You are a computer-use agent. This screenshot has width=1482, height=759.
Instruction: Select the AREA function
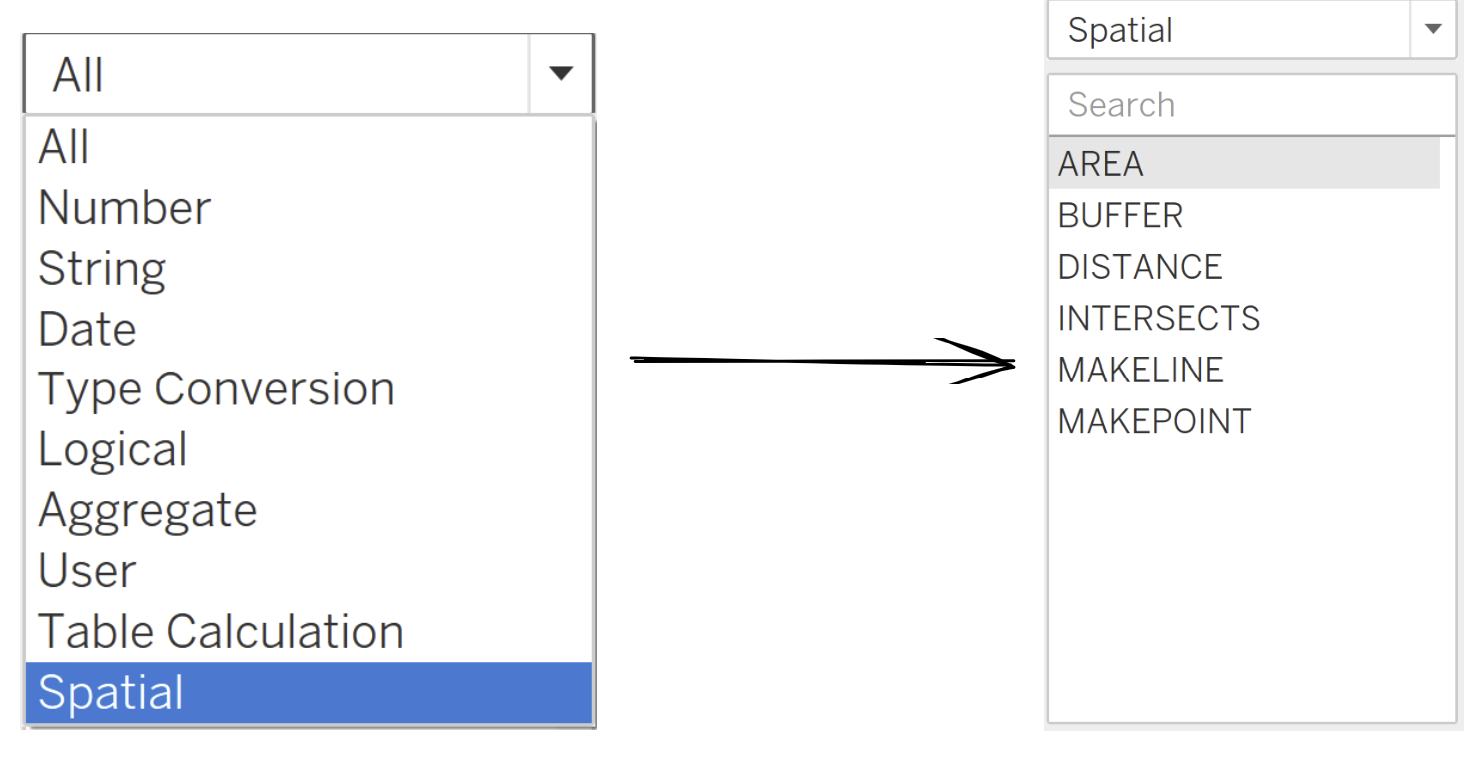[1100, 164]
